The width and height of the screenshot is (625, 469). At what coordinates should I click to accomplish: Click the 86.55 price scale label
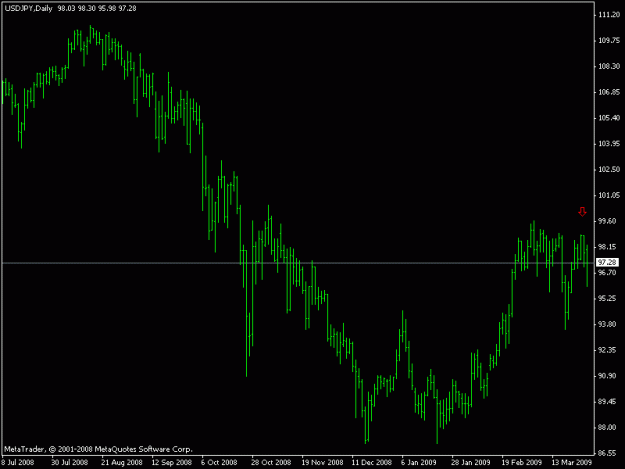coord(607,453)
